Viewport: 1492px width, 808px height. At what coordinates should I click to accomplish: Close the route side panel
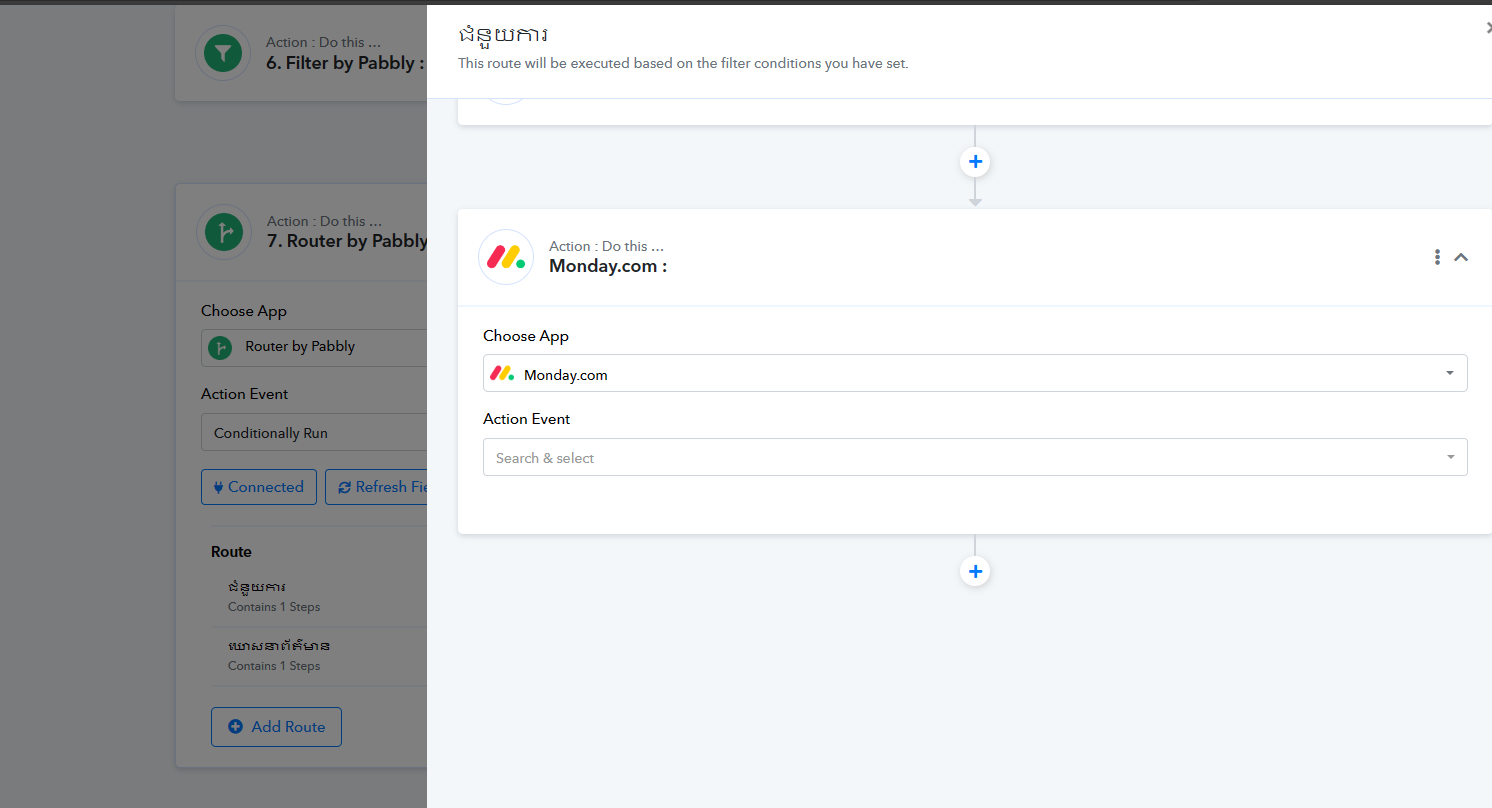tap(1488, 29)
